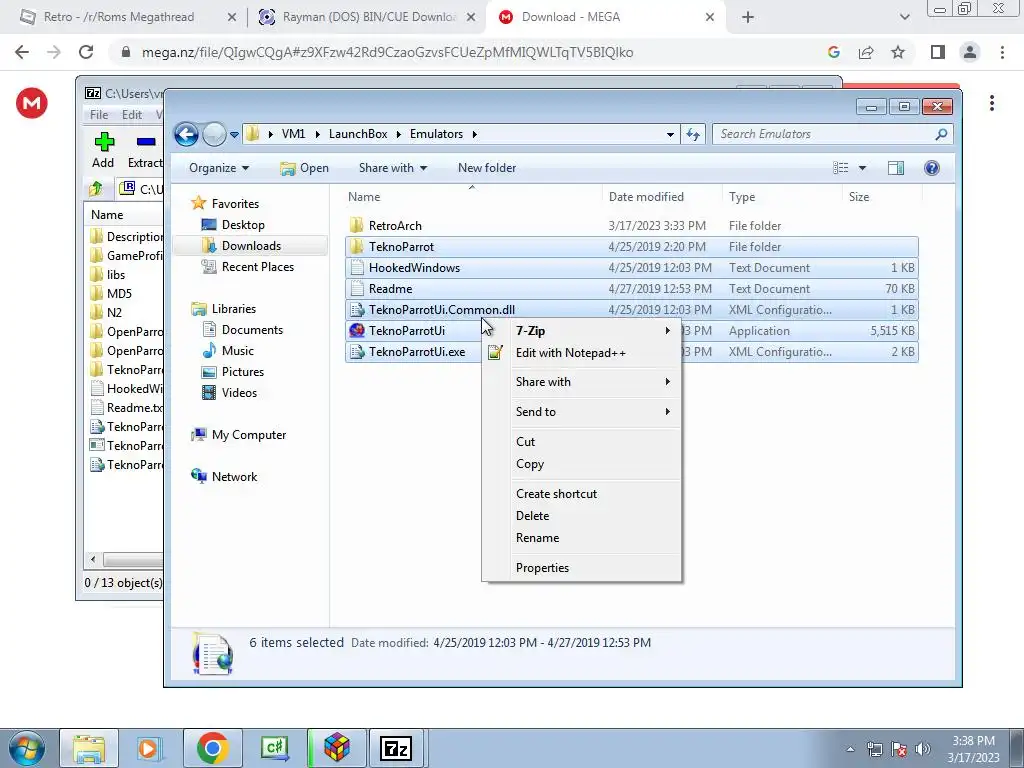Select the TeknoParrot folder
Image resolution: width=1024 pixels, height=768 pixels.
pos(632,247)
